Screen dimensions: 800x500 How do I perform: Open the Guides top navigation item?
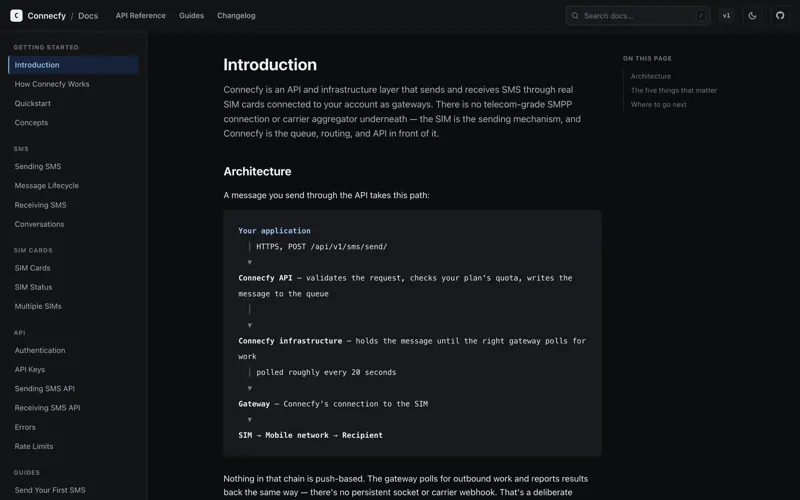(x=191, y=16)
